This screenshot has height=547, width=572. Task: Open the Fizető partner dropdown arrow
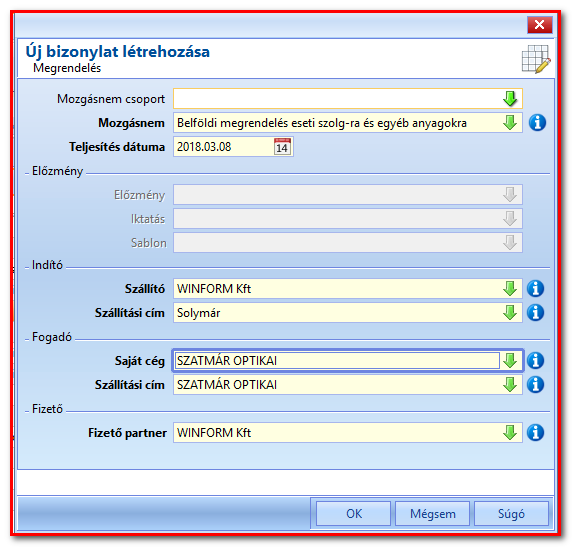point(510,433)
